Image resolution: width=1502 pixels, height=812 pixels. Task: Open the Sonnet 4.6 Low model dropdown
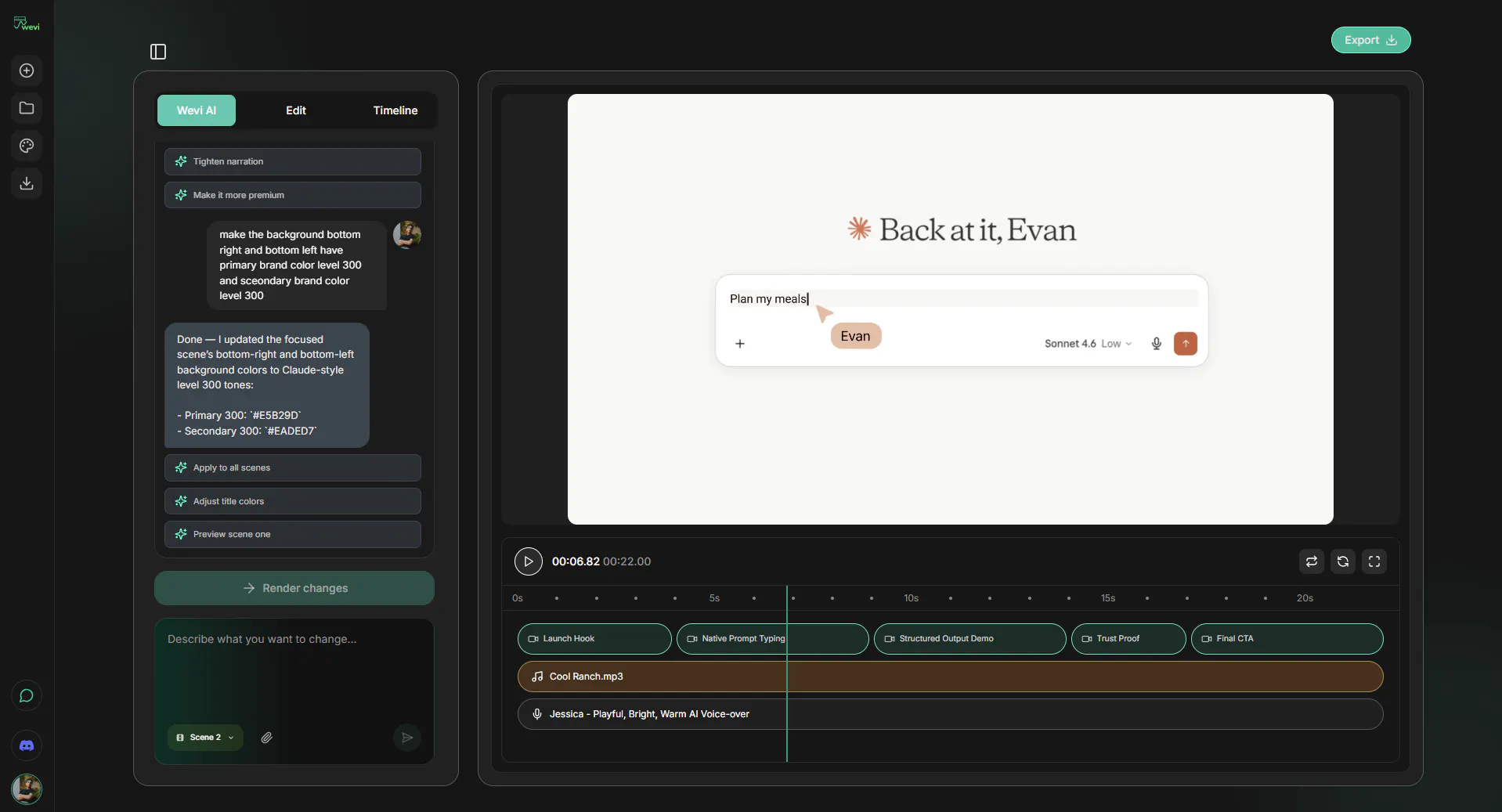point(1088,344)
